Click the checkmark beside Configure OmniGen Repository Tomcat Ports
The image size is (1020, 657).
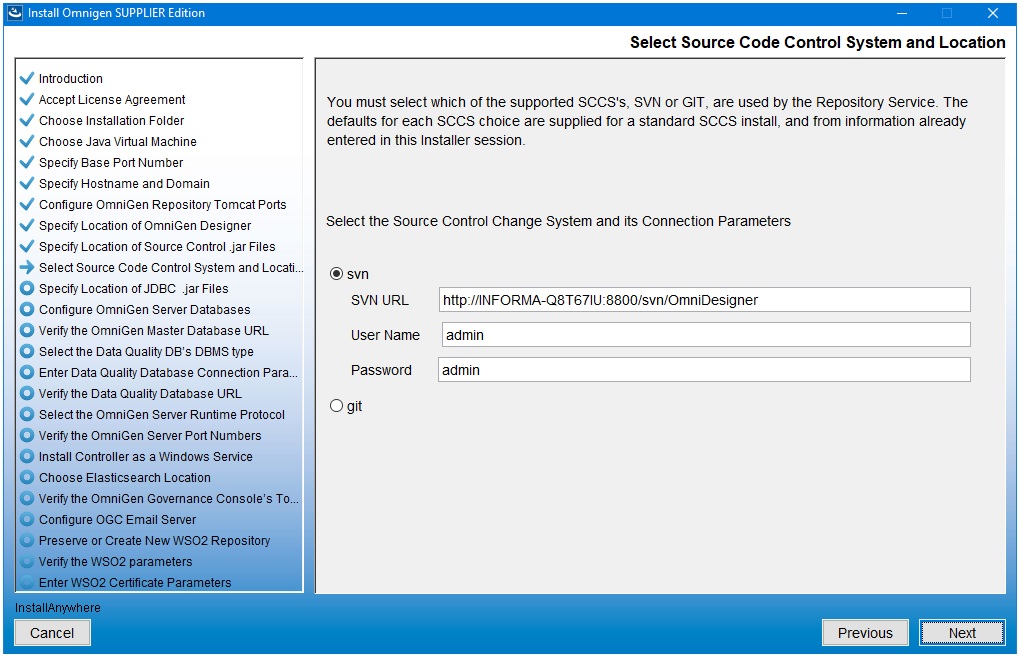coord(27,204)
